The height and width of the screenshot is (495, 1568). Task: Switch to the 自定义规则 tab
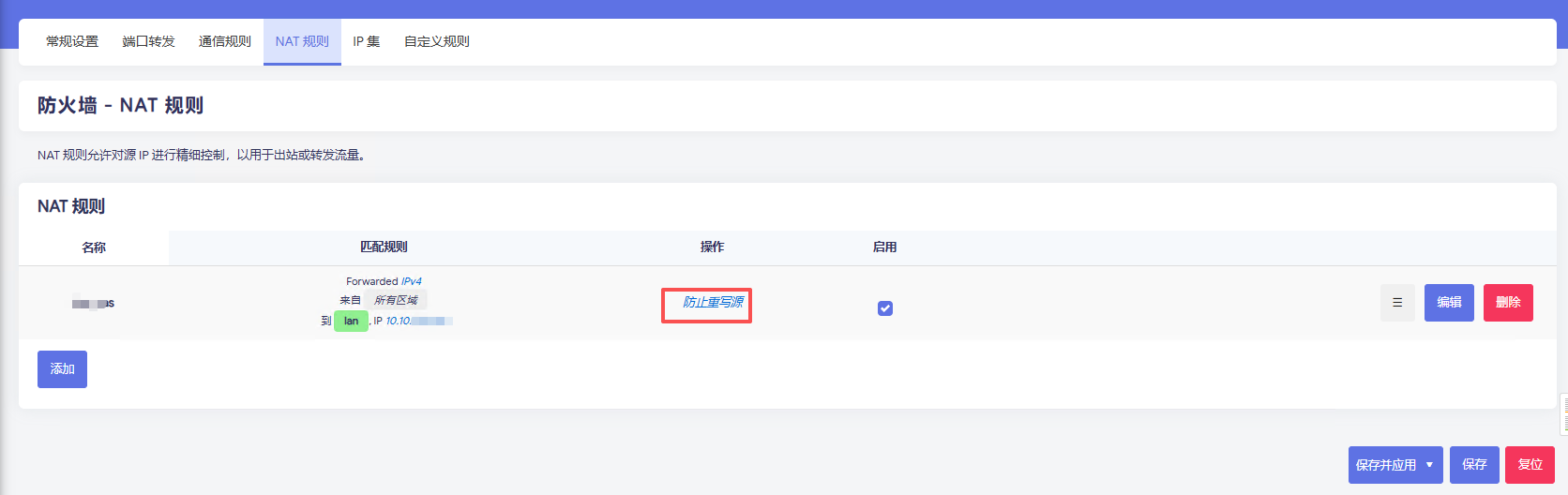point(436,41)
